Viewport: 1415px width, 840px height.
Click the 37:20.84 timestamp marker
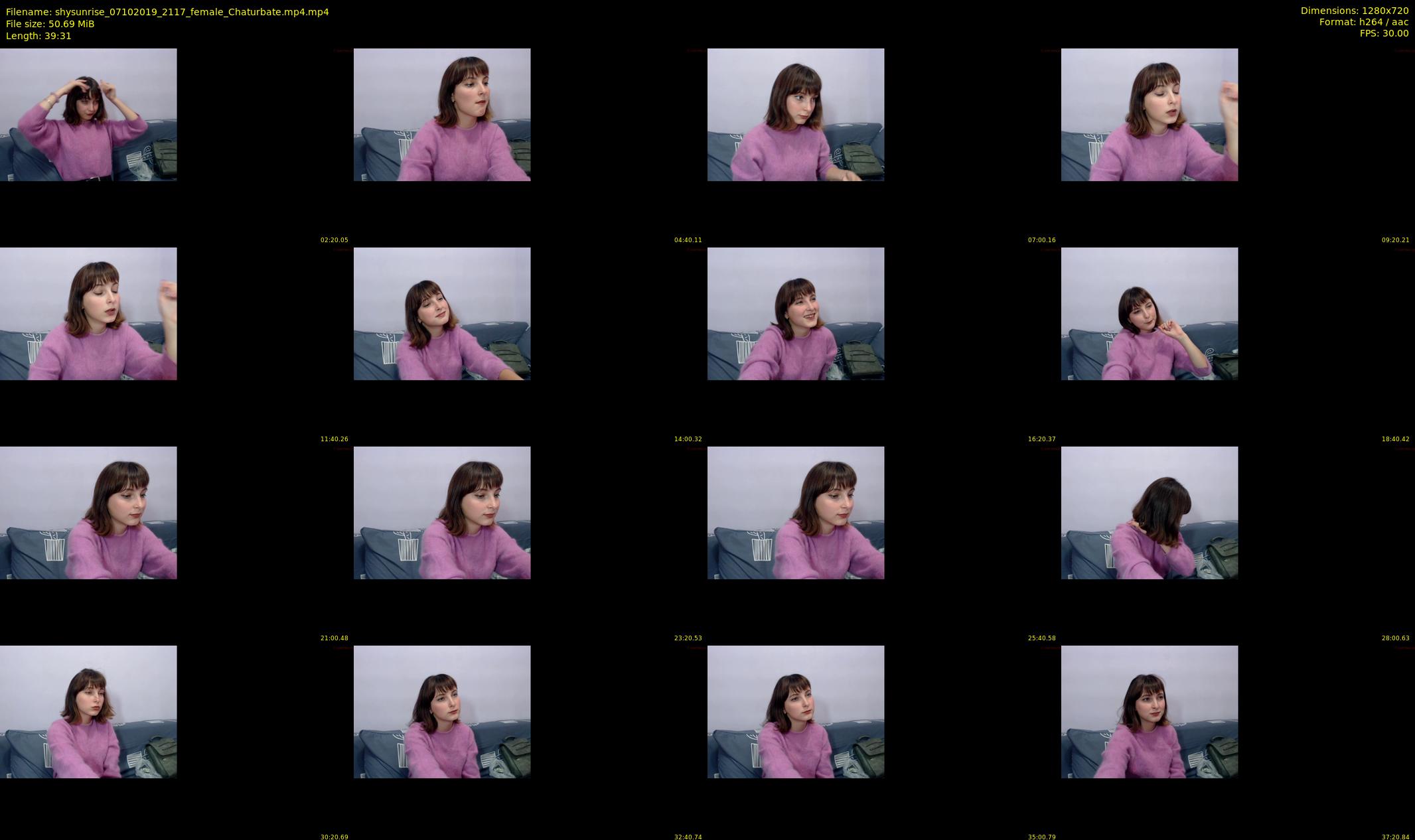pyautogui.click(x=1395, y=837)
